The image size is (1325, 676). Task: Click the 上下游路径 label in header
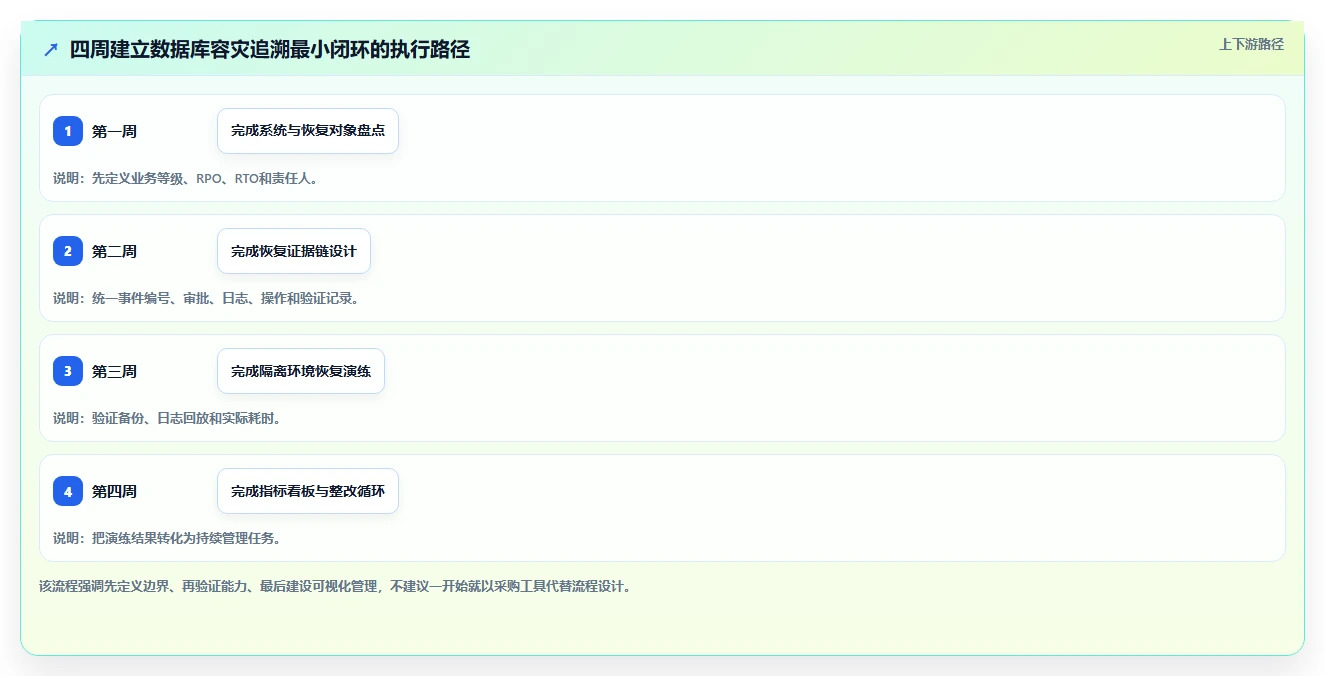1251,44
